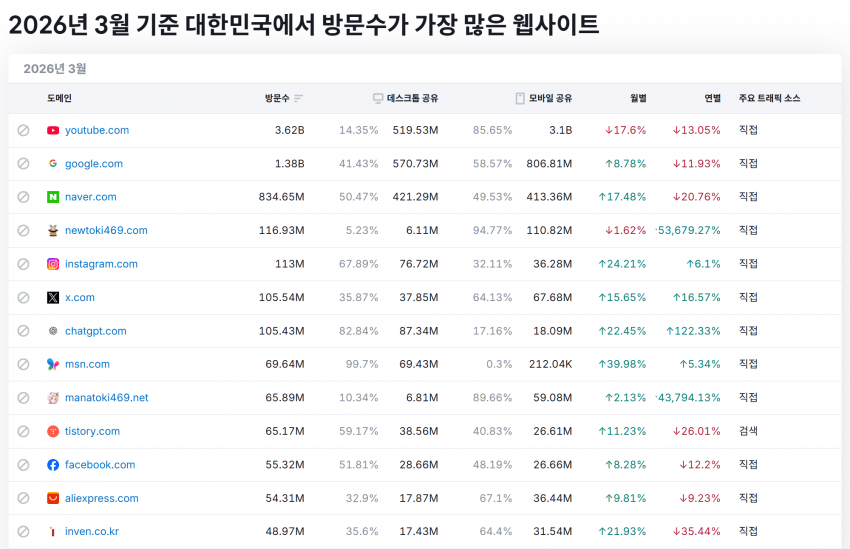The width and height of the screenshot is (850, 549).
Task: Click the exclude circle icon beside naver.com
Action: [x=23, y=197]
